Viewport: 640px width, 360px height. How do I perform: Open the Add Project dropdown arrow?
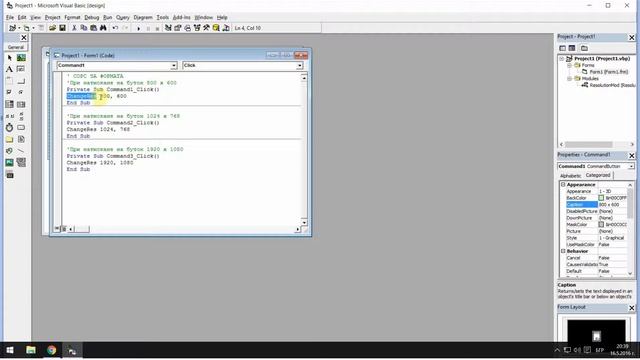(x=19, y=28)
